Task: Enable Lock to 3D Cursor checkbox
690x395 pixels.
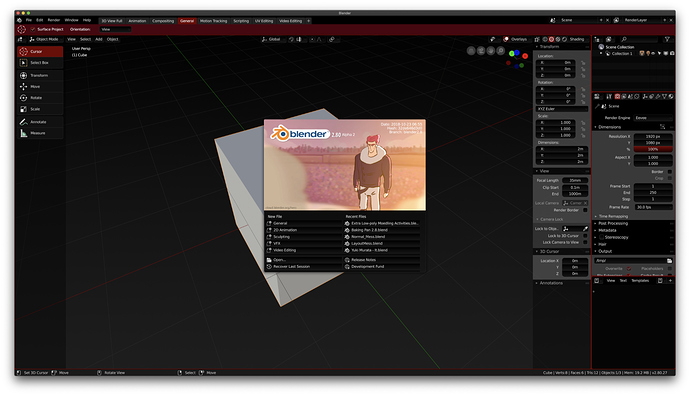Action: point(585,236)
